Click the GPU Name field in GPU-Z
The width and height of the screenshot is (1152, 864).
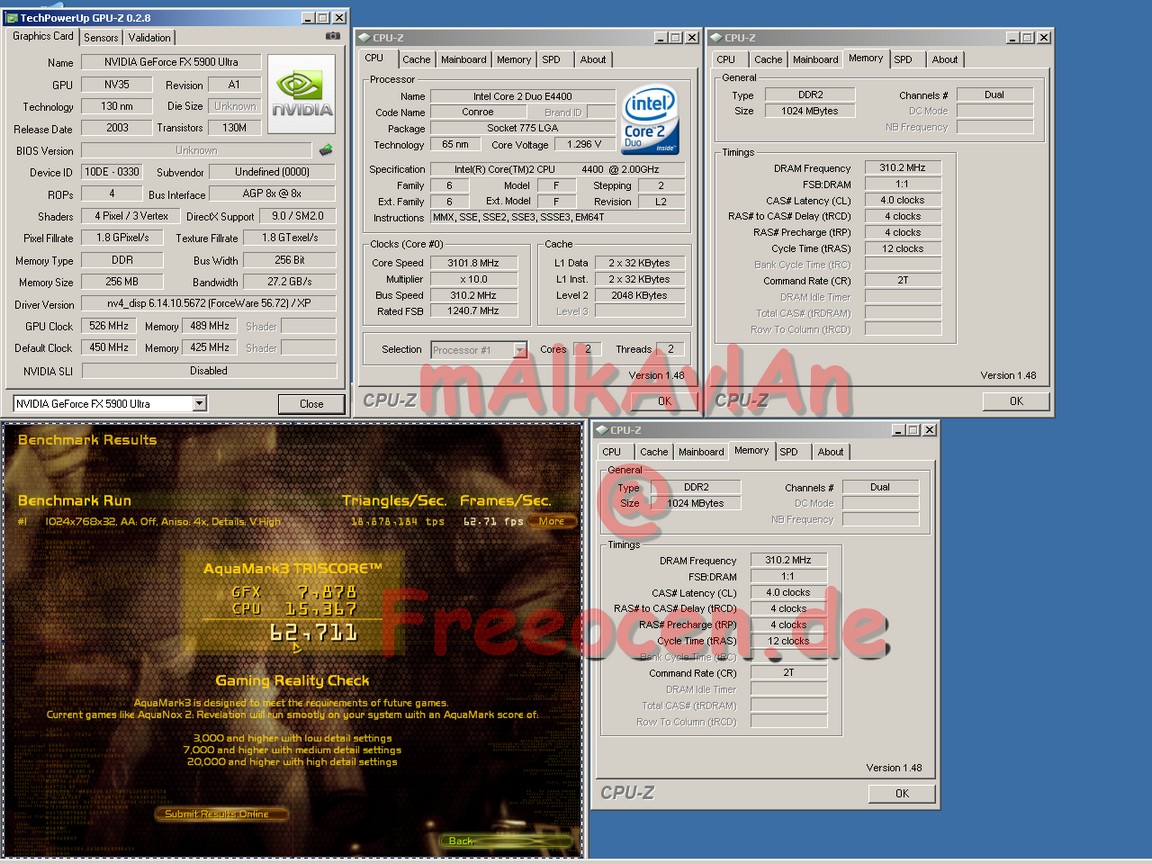tap(171, 62)
